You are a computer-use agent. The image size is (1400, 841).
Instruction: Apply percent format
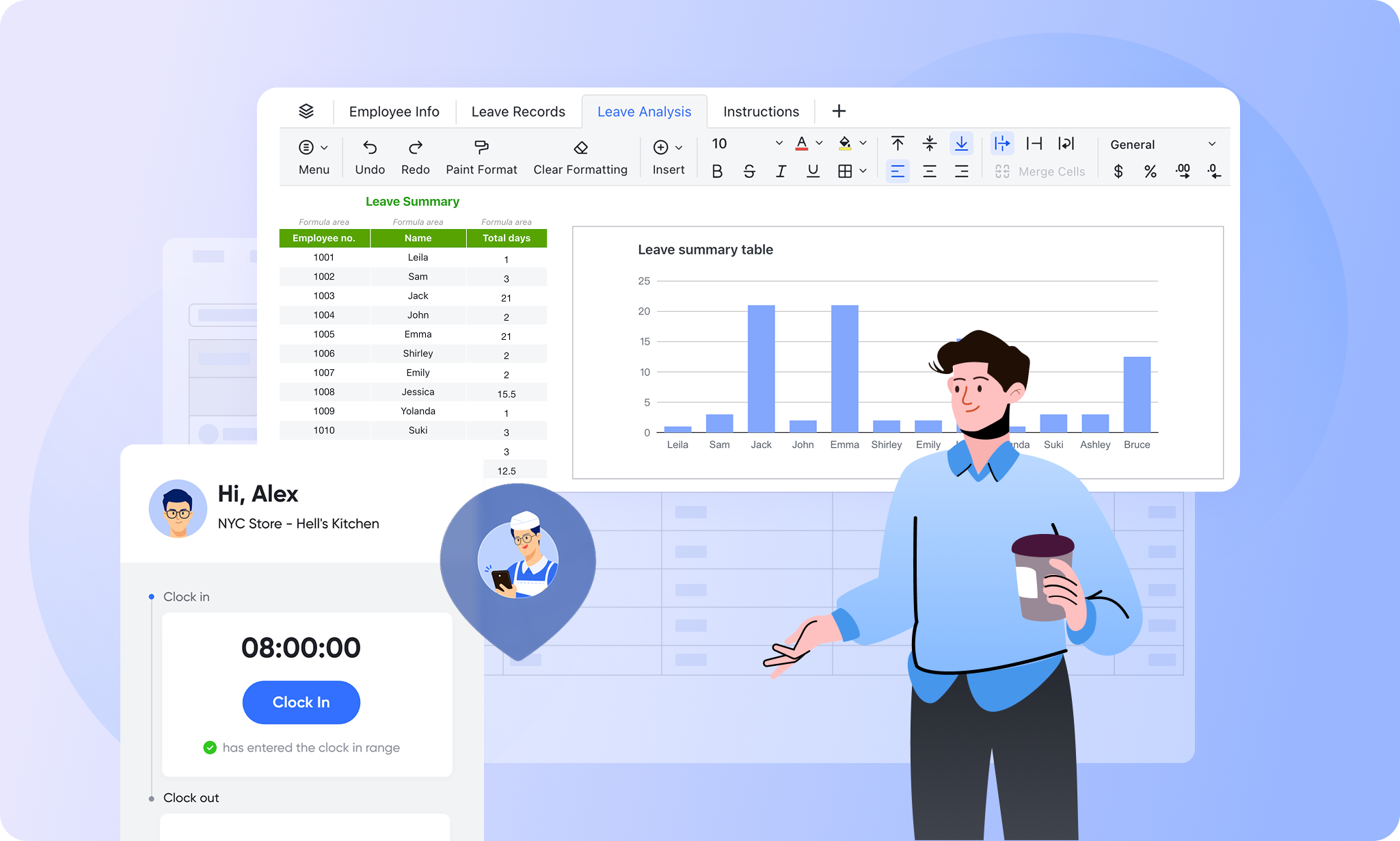1150,171
